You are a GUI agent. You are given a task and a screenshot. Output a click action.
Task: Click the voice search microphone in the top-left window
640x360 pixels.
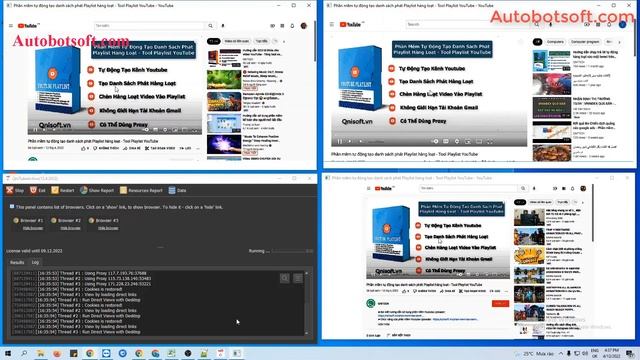click(223, 26)
